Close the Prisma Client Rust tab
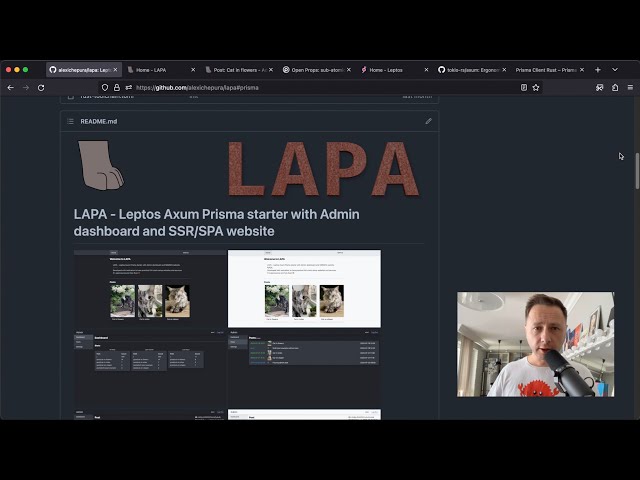 [582, 70]
